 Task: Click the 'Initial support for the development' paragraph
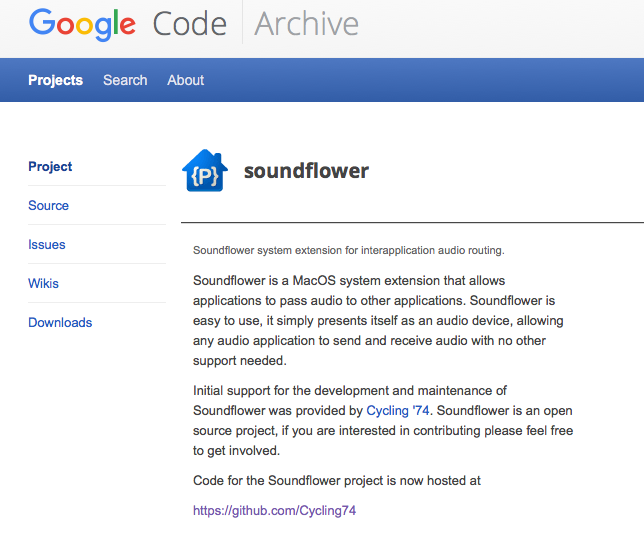[383, 420]
